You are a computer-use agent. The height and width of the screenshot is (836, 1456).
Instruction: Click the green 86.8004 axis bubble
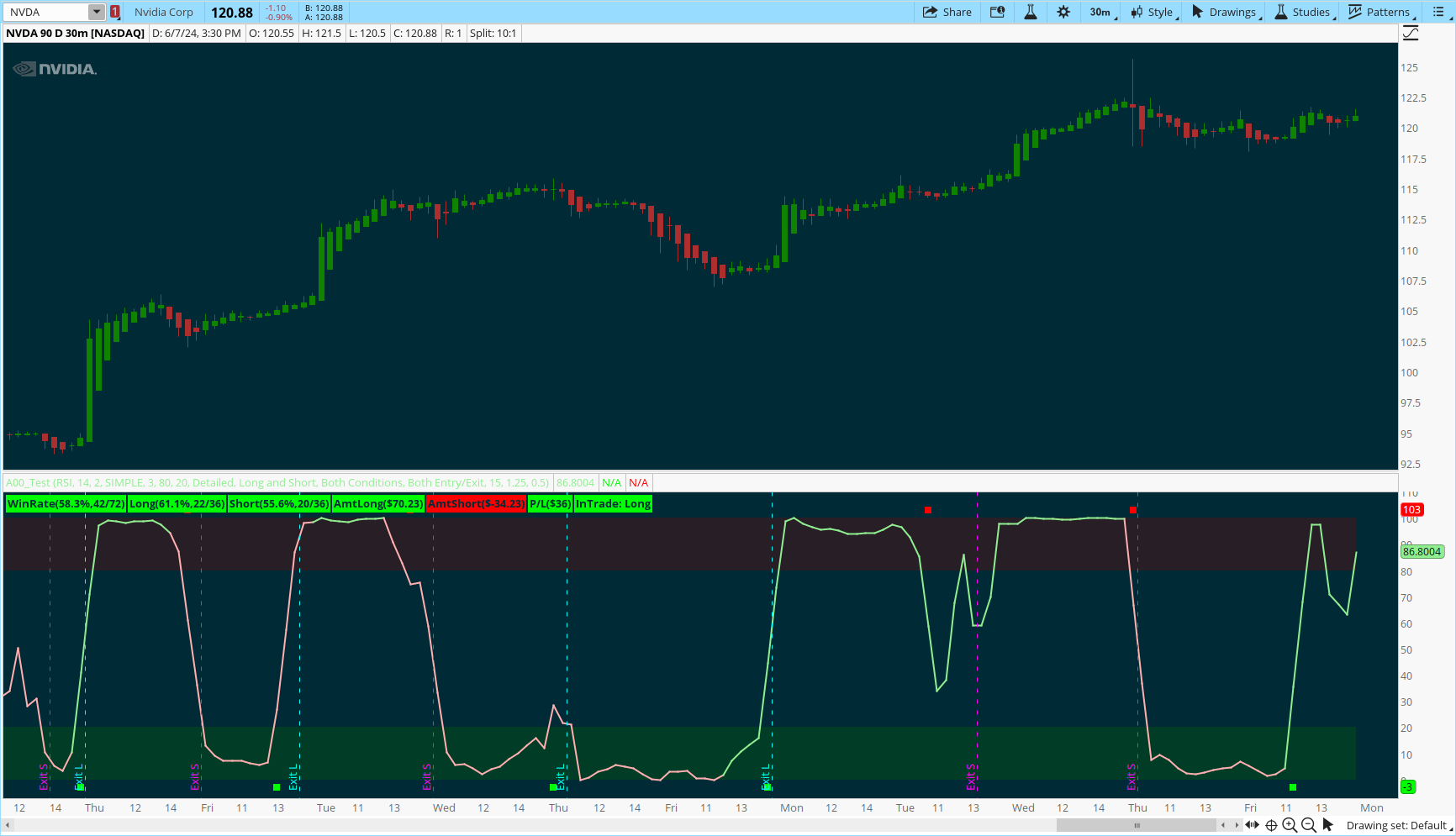pos(1422,551)
